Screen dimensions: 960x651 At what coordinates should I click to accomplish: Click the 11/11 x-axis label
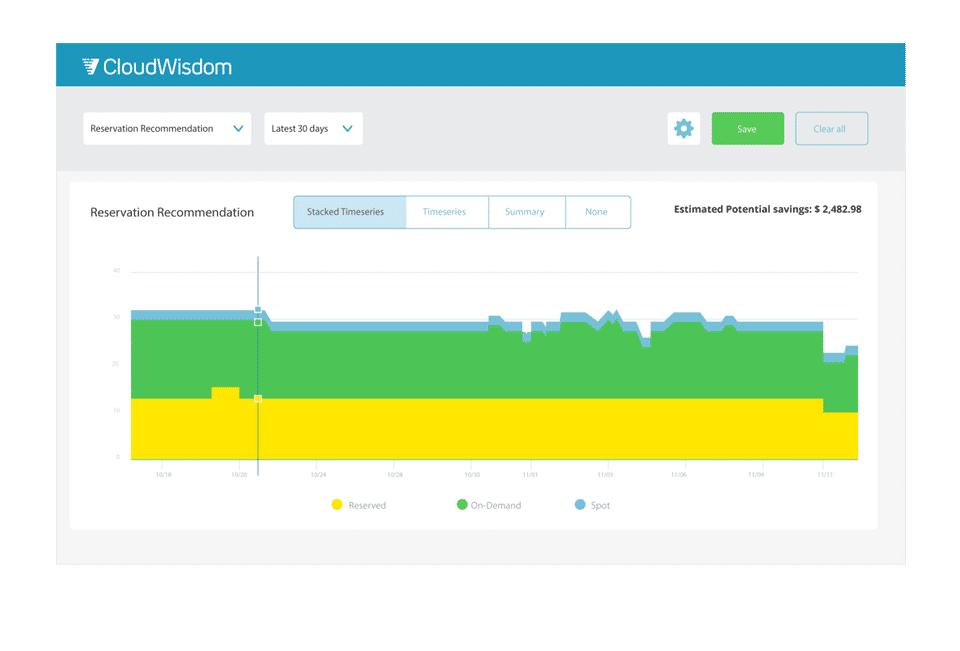(x=825, y=475)
